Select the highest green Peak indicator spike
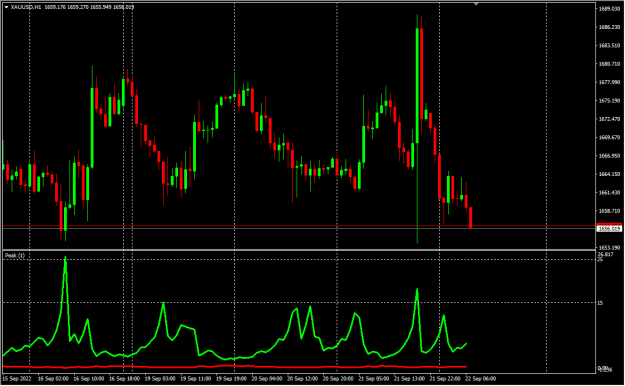Image resolution: width=625 pixels, height=386 pixels. 65,279
